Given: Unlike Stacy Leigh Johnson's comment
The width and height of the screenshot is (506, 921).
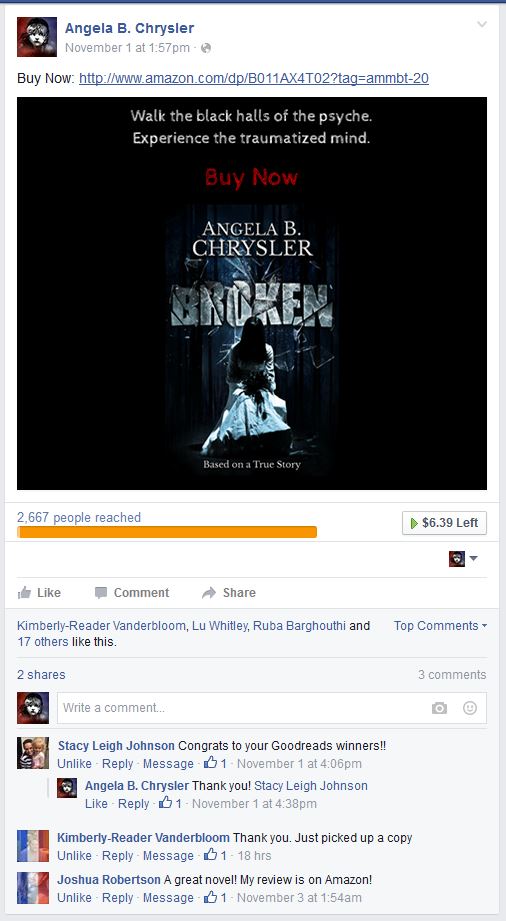Looking at the screenshot, I should click(x=74, y=764).
